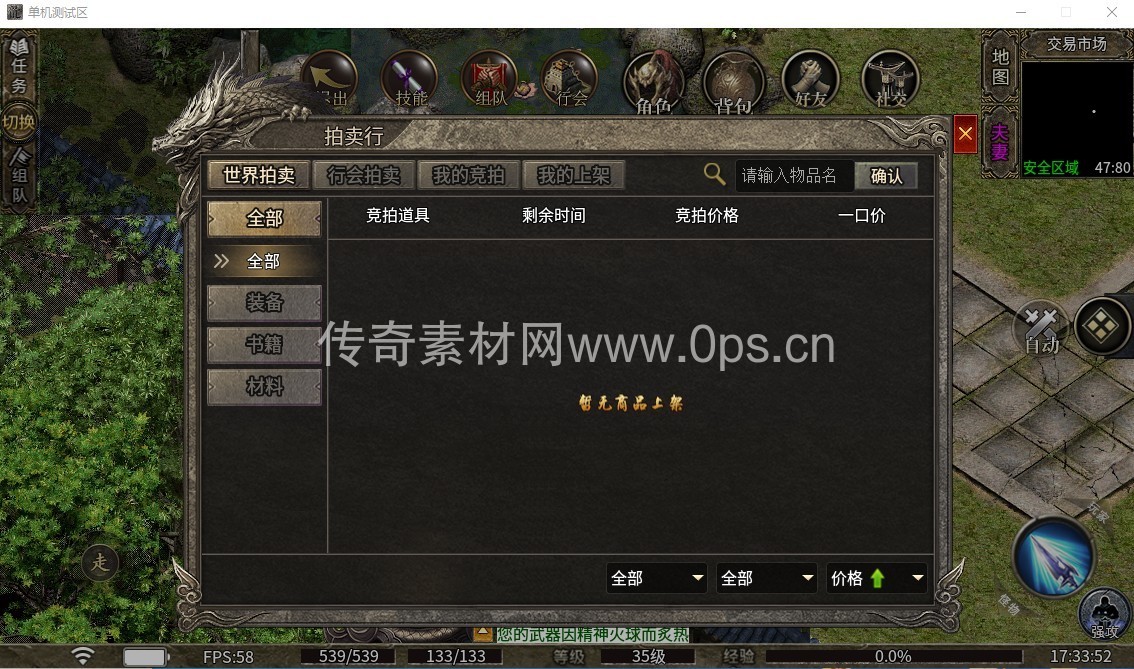Open the 组队 team icon in top bar
Image resolution: width=1134 pixels, height=669 pixels.
pyautogui.click(x=490, y=80)
